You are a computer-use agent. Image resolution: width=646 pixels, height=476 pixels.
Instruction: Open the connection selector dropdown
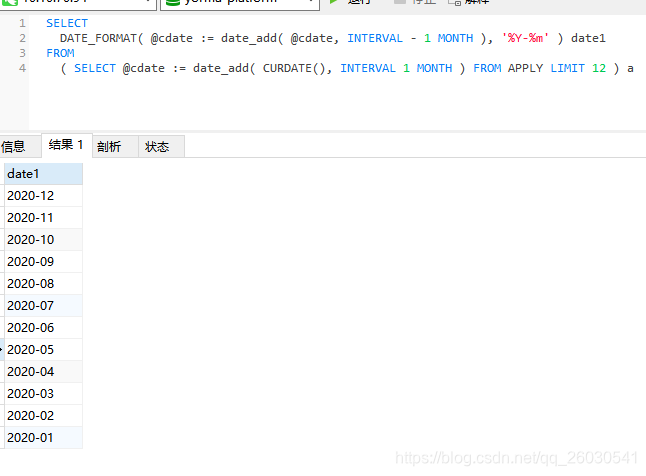click(78, 4)
